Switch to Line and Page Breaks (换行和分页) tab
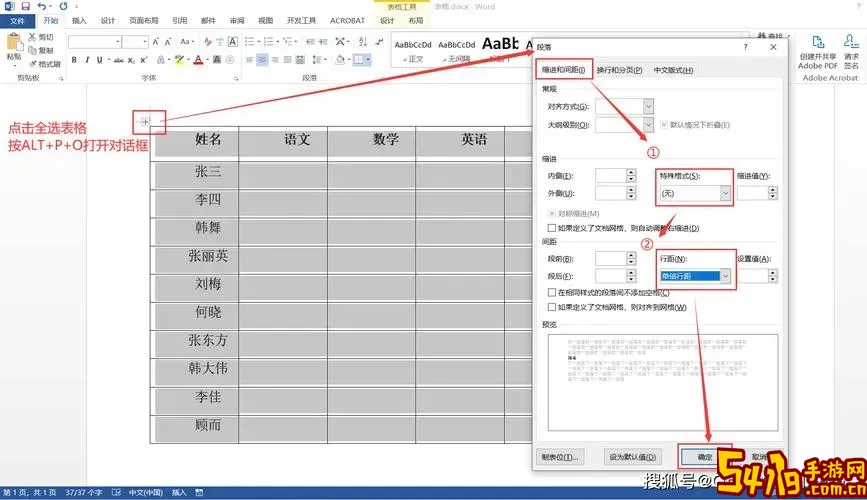 click(619, 70)
